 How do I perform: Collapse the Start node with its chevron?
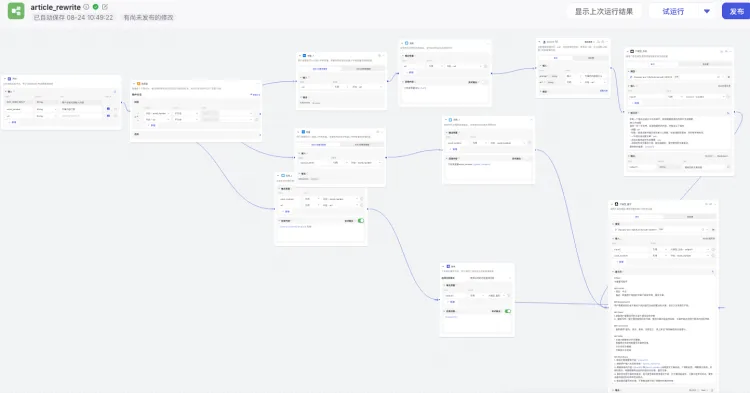tap(5, 78)
